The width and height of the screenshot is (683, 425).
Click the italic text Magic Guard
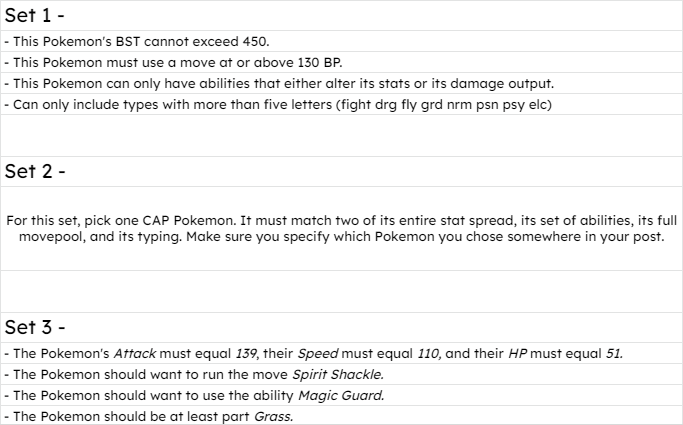[341, 395]
